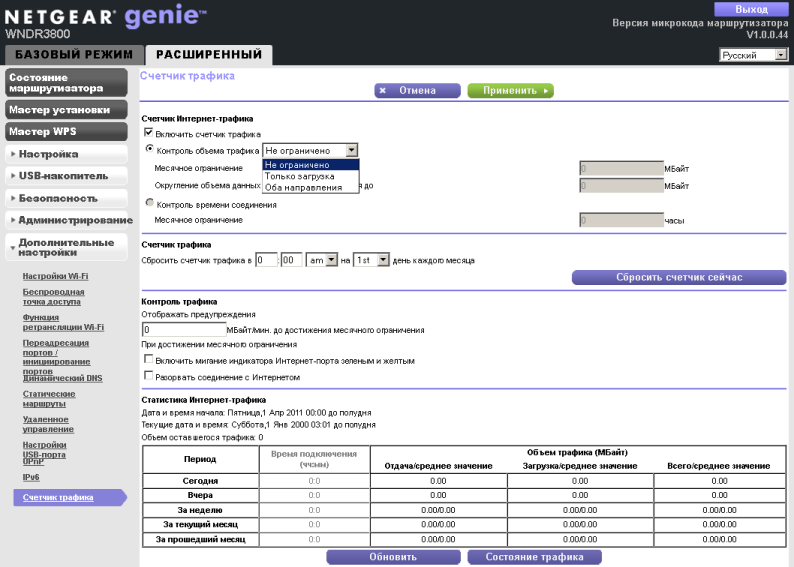The width and height of the screenshot is (794, 567).
Task: Click the Отмена button
Action: pos(417,91)
